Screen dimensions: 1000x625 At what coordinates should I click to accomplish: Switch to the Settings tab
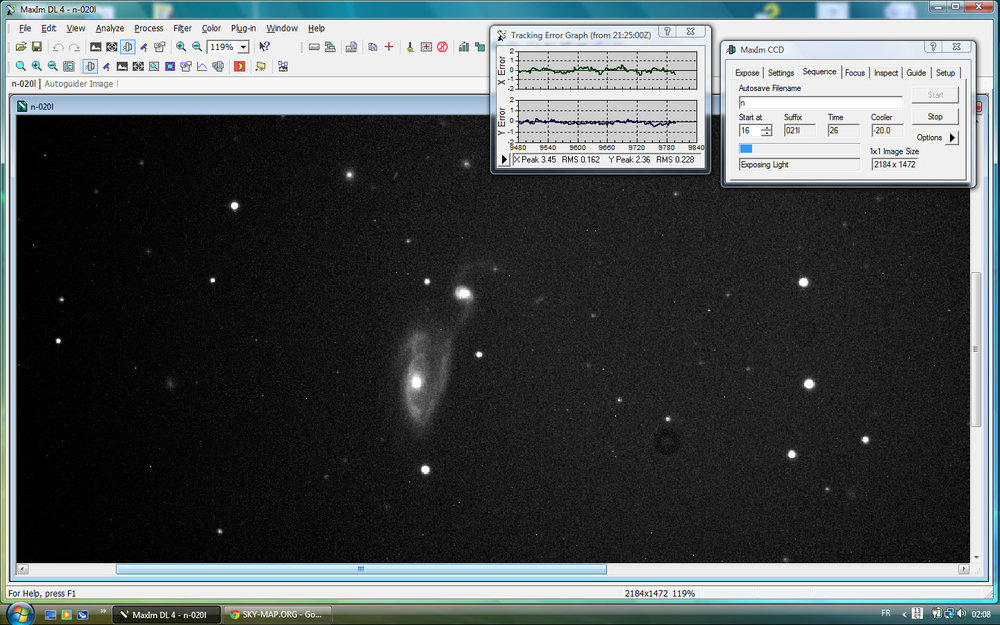(x=781, y=73)
